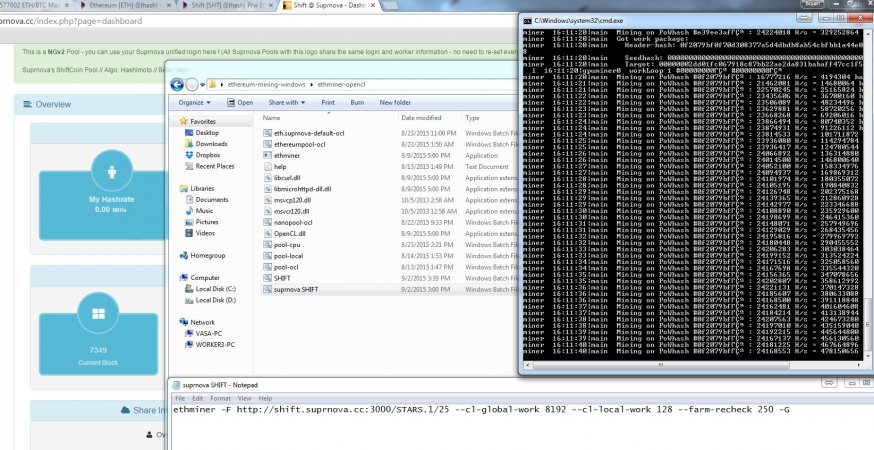Click Open in Explorer toolbar
This screenshot has height=450, width=874.
(x=240, y=103)
